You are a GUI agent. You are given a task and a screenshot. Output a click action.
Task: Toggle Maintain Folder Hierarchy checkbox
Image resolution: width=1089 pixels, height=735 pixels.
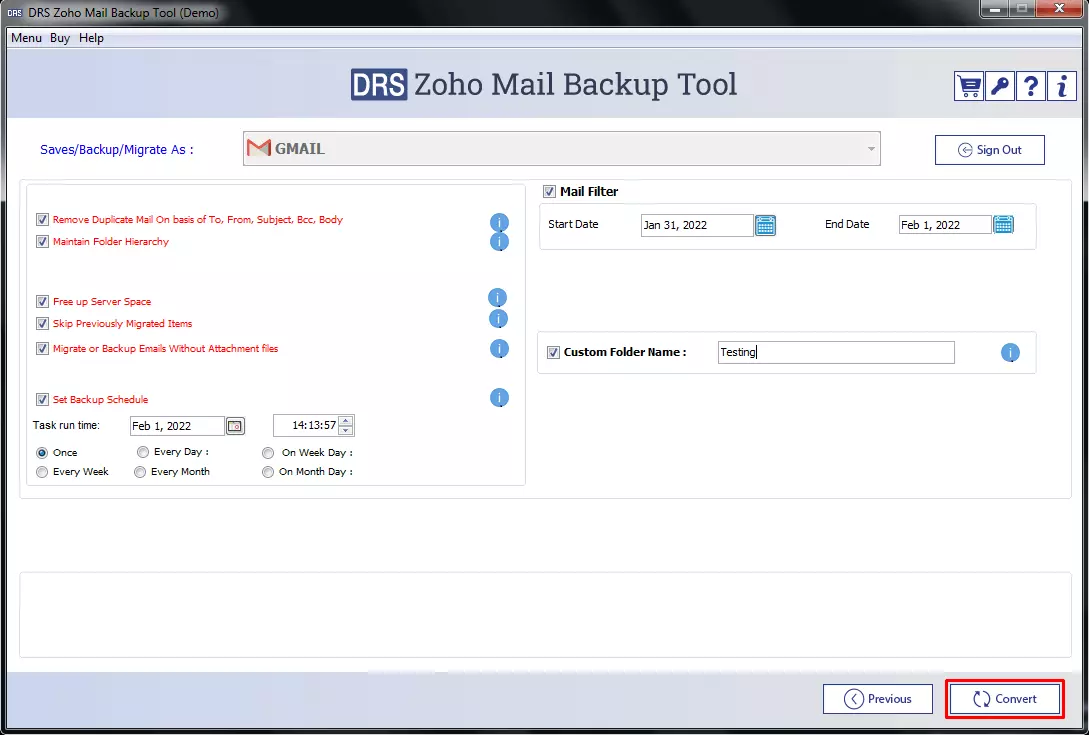pyautogui.click(x=42, y=242)
